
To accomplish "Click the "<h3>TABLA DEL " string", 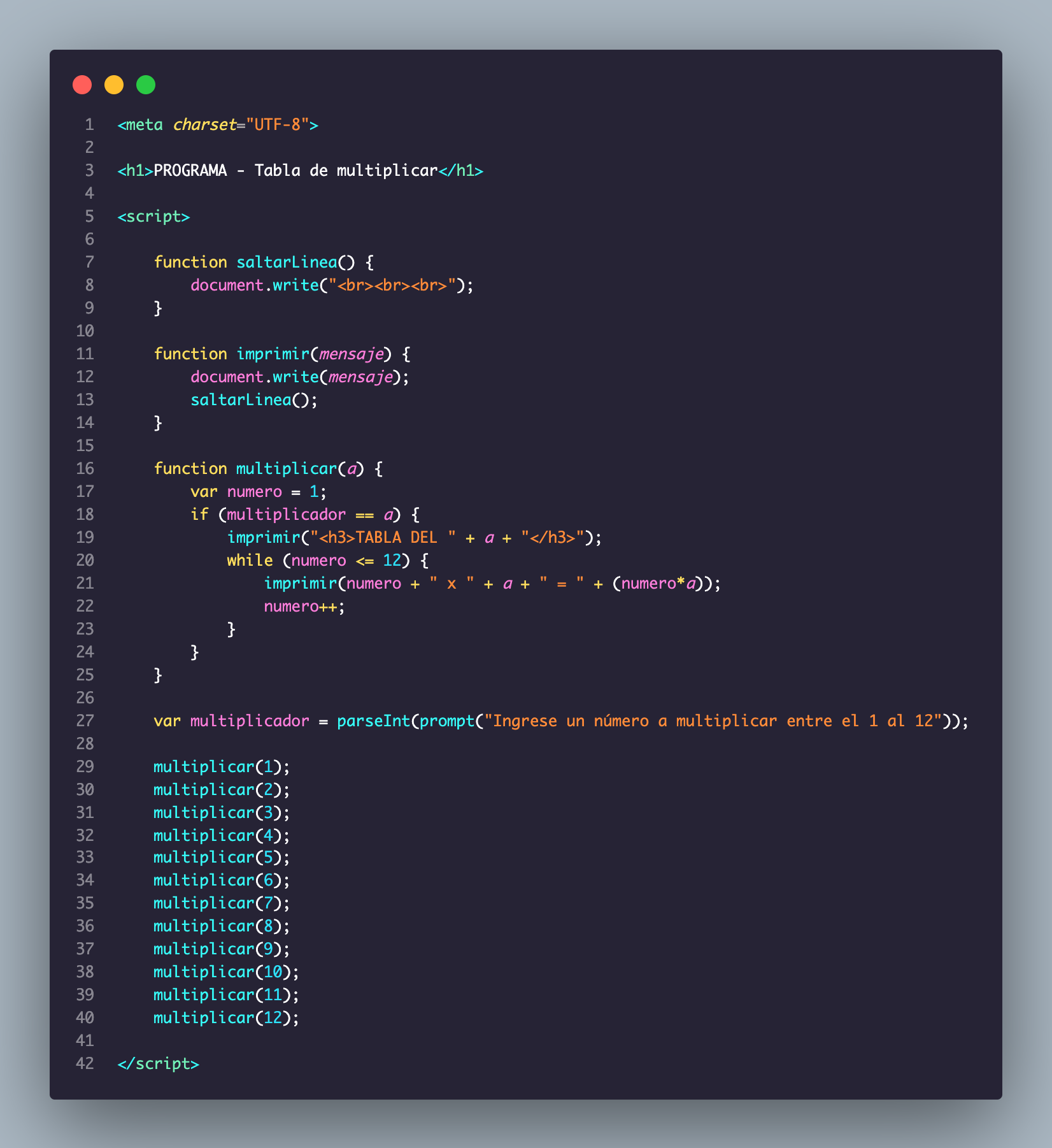I will pos(383,538).
